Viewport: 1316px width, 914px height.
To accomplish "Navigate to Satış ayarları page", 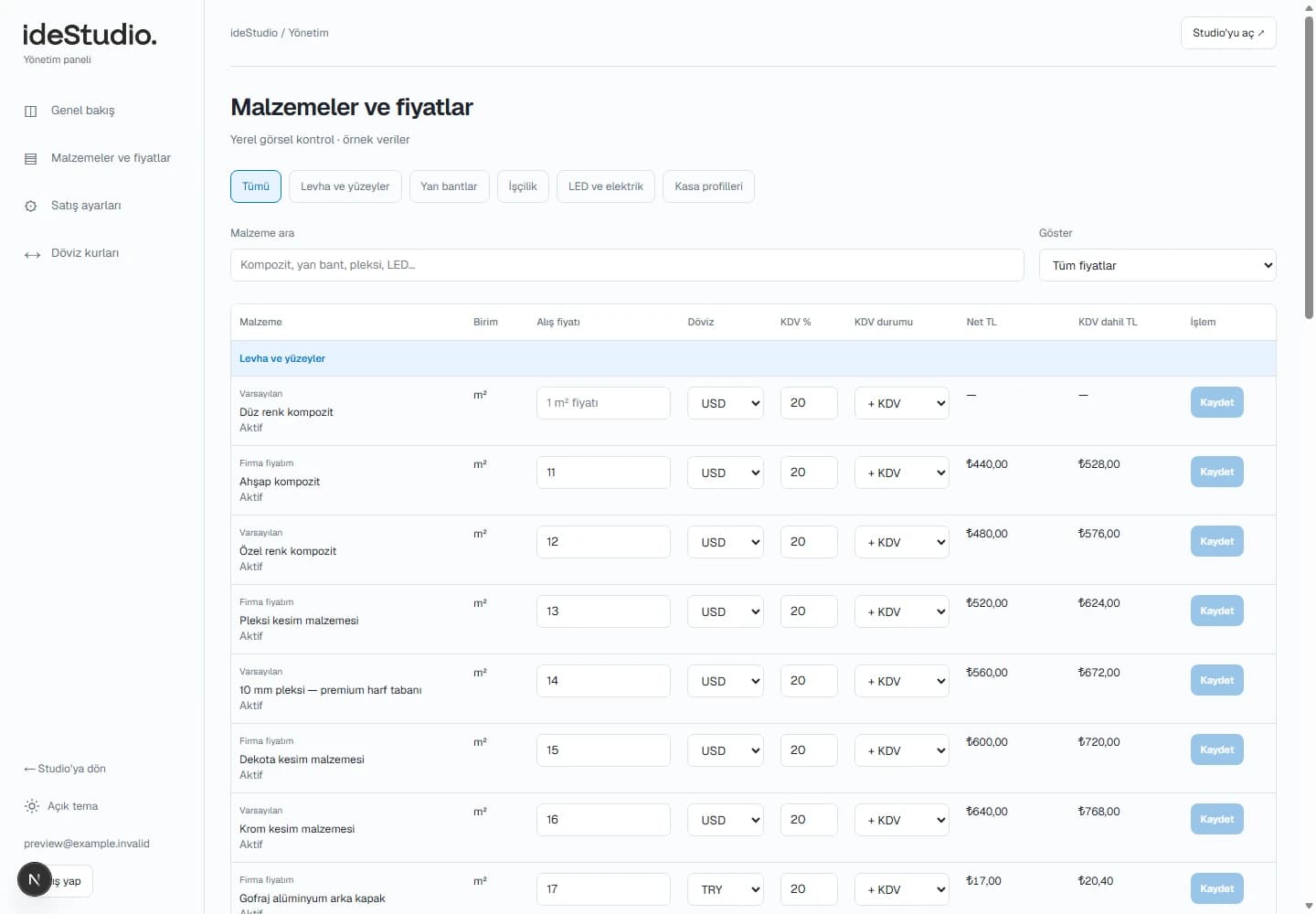I will [86, 206].
